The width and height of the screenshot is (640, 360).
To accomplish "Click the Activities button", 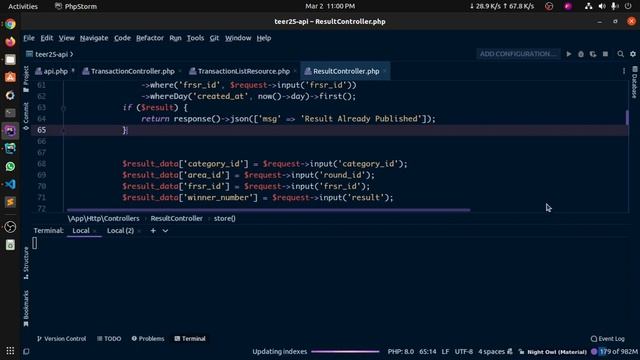I will coord(23,6).
